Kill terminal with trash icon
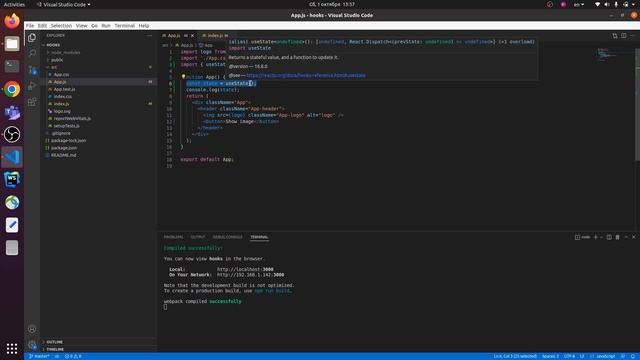This screenshot has height=360, width=640. point(618,237)
